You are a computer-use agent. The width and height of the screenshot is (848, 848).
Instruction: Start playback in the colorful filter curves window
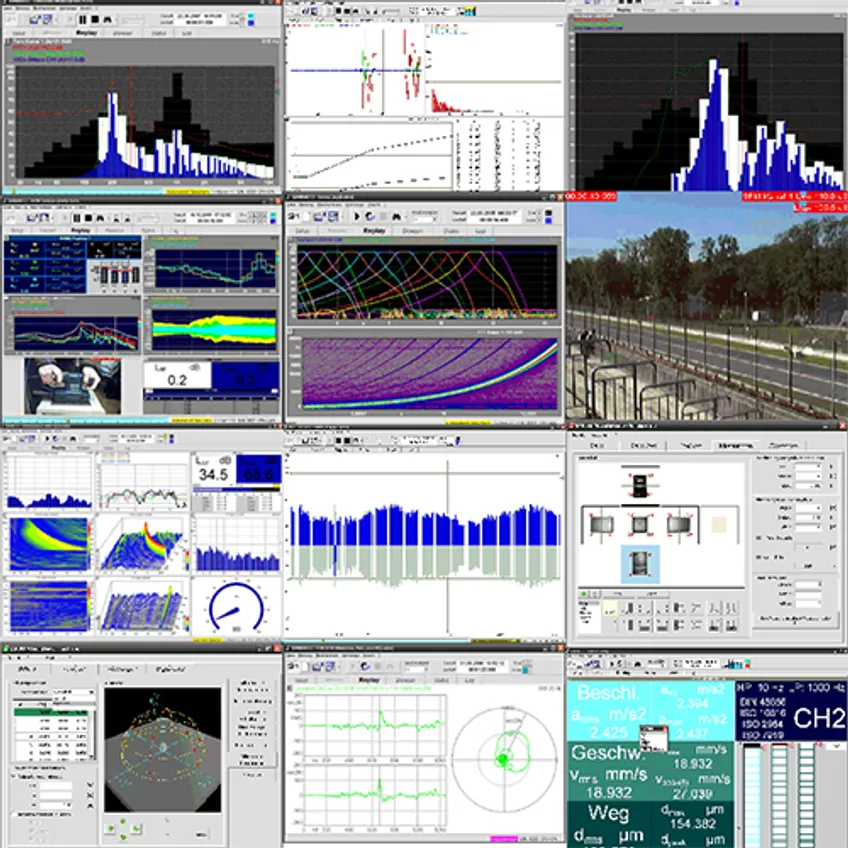(357, 216)
